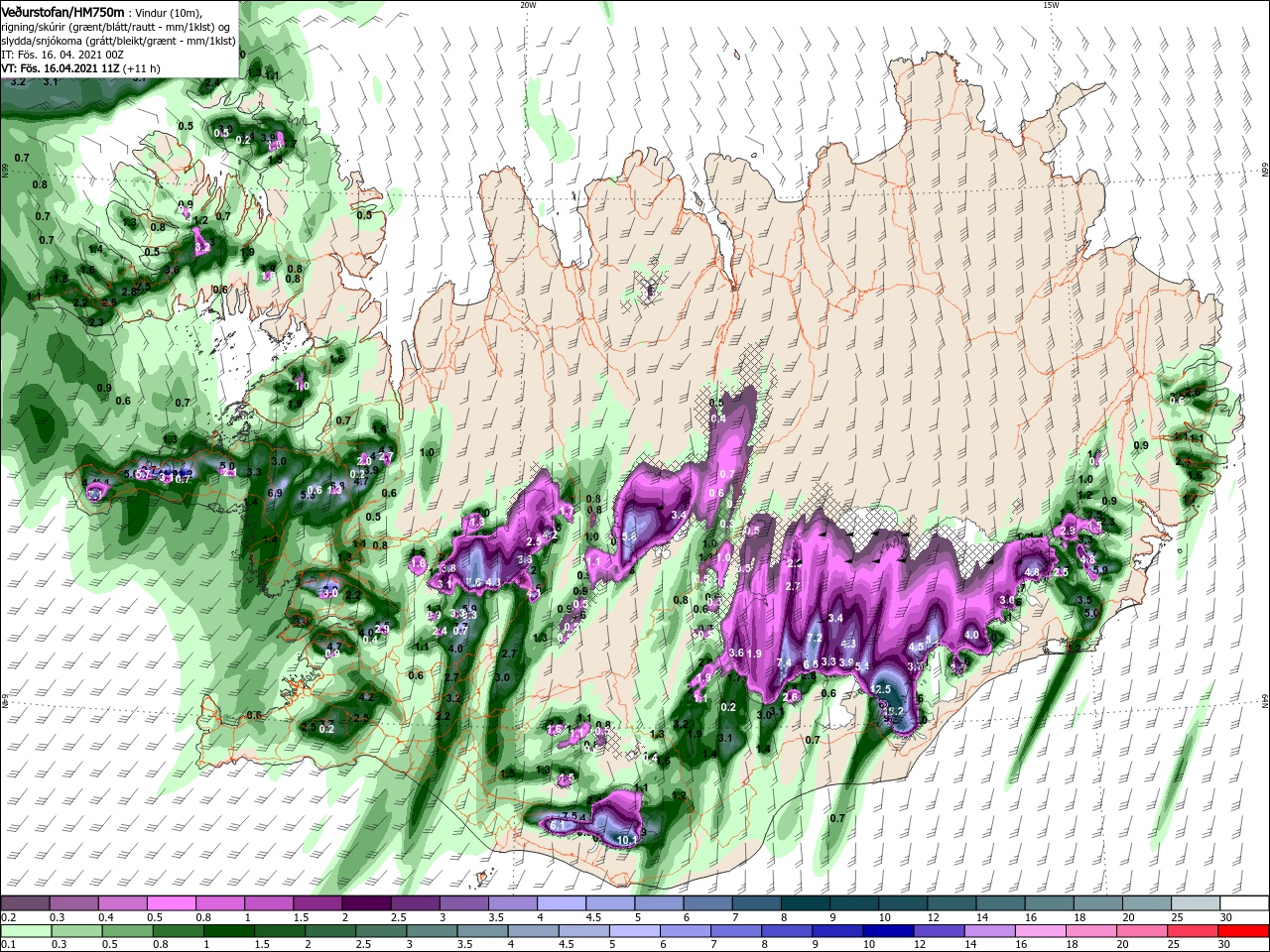
Task: Click the white snow swatch after the 30 label
Action: coord(1244,903)
